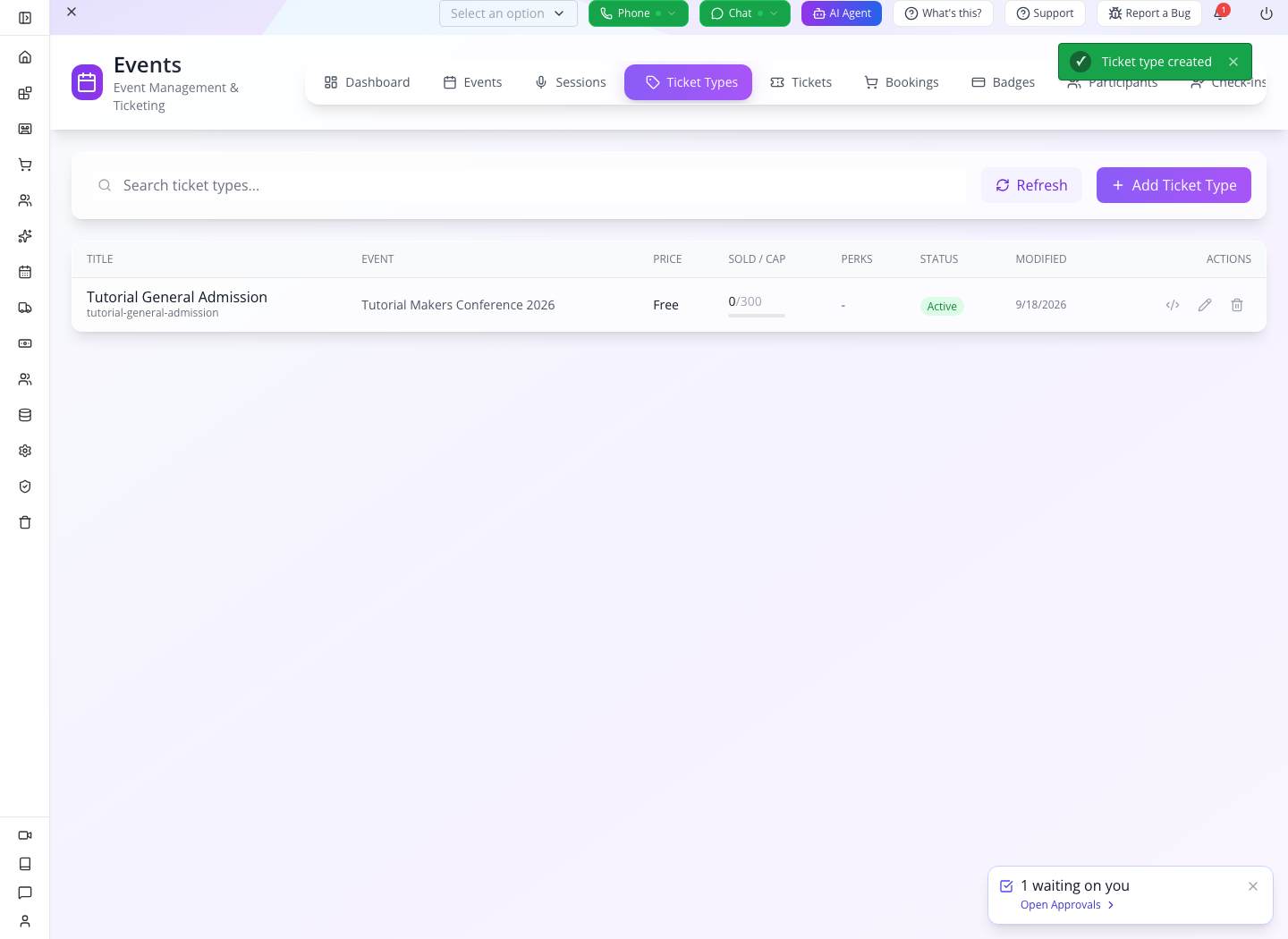
Task: Dismiss the 'Ticket type created' toast
Action: tap(1233, 62)
